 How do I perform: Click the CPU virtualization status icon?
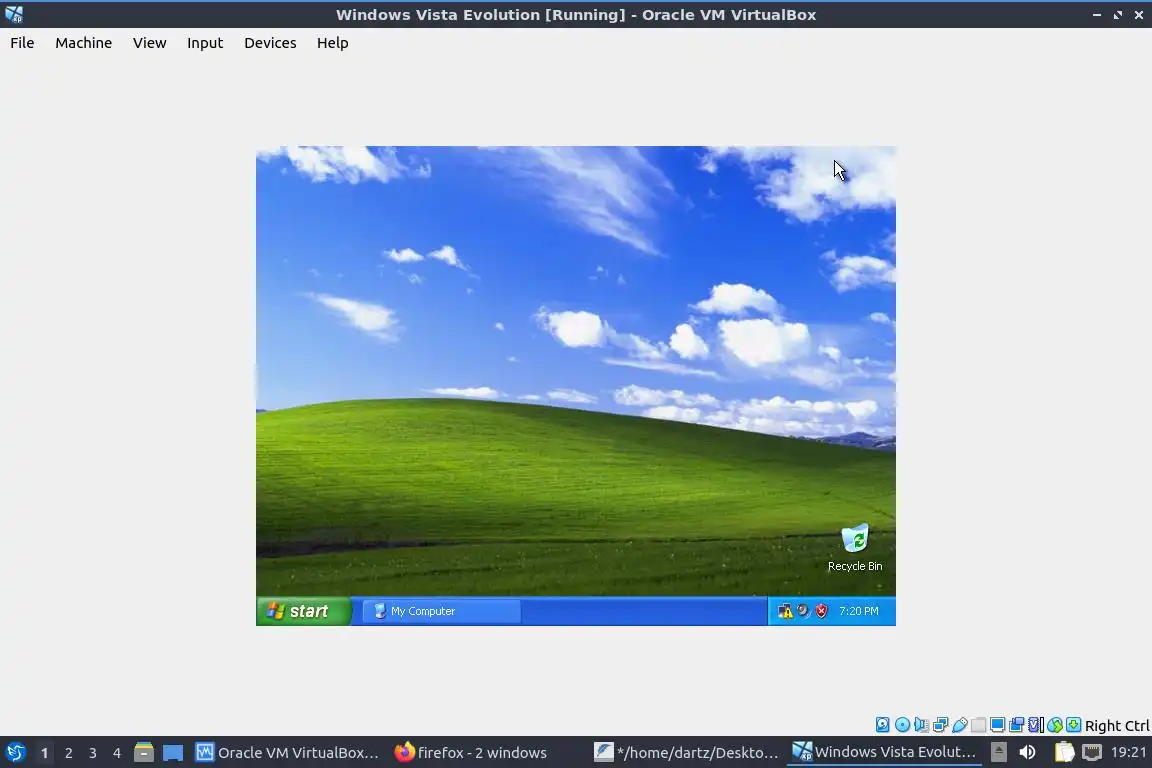tap(1036, 725)
